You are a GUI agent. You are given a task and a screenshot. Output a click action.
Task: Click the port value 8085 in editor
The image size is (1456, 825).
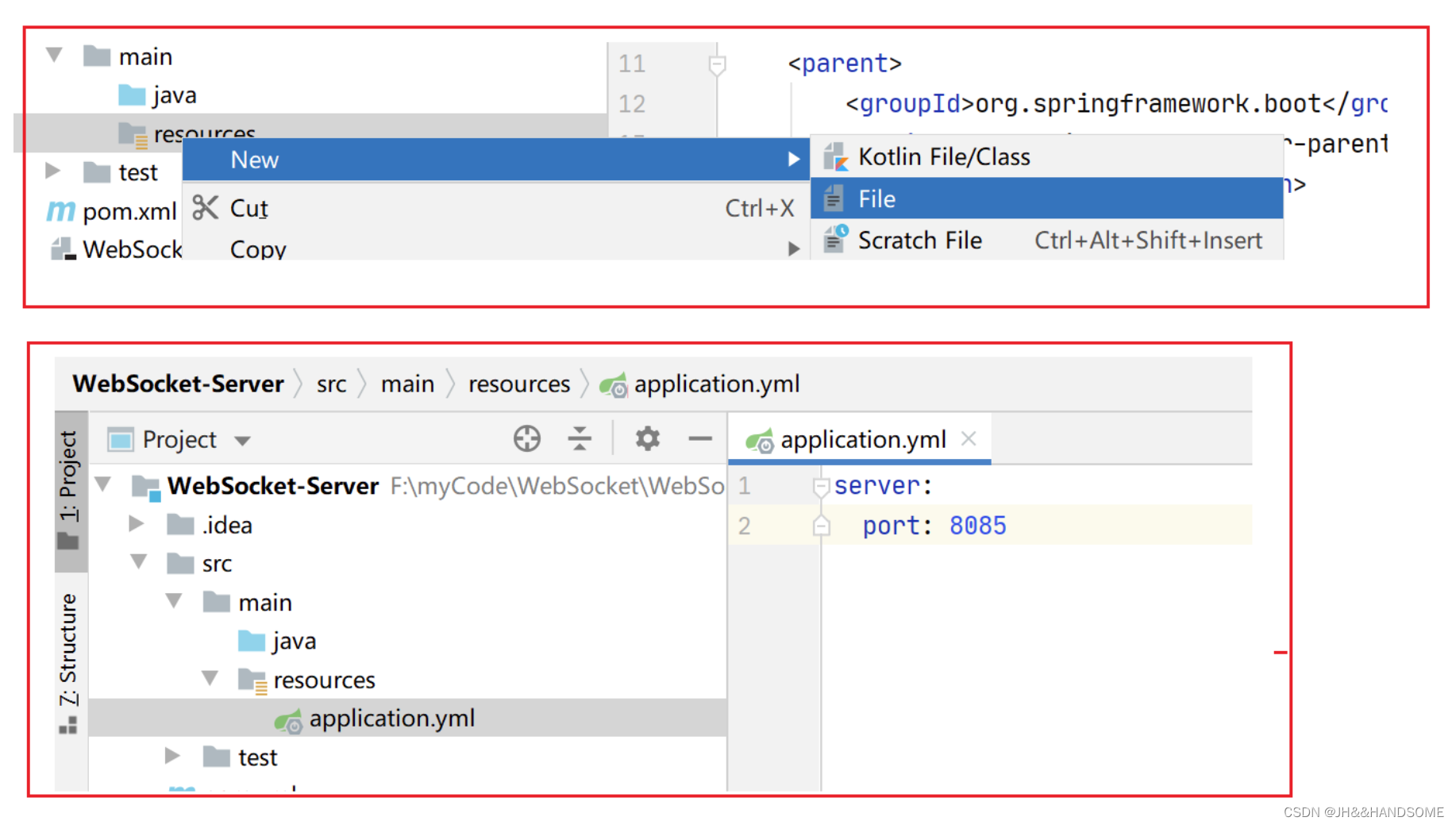click(x=977, y=526)
